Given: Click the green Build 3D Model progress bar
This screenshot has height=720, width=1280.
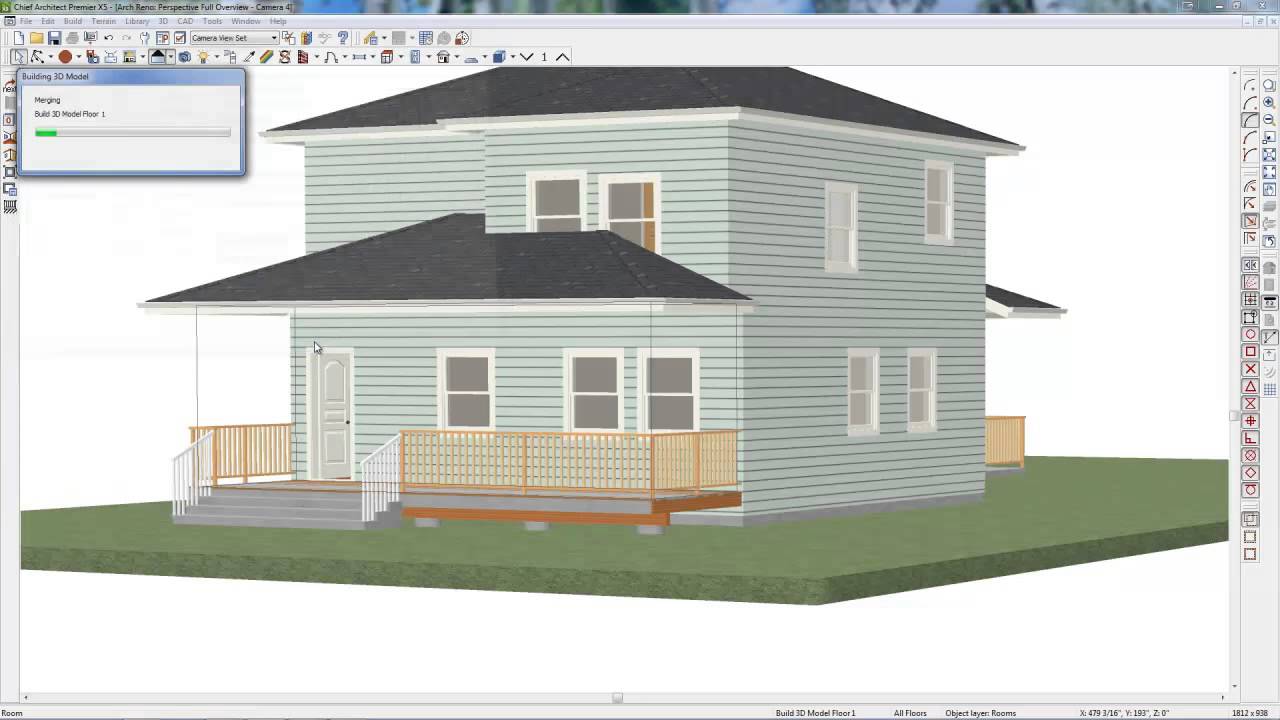Looking at the screenshot, I should click(132, 132).
